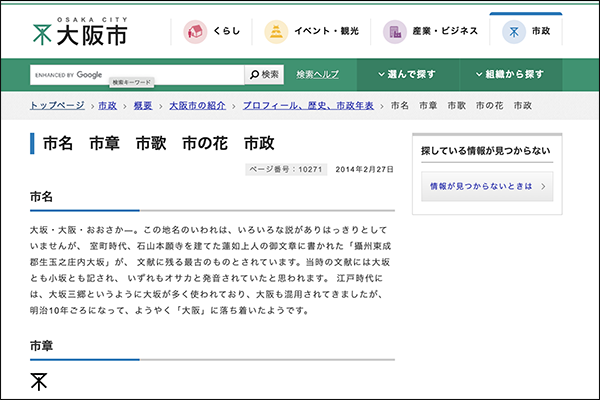
Task: Open the 市政 emblem icon in top navigation
Action: click(514, 32)
